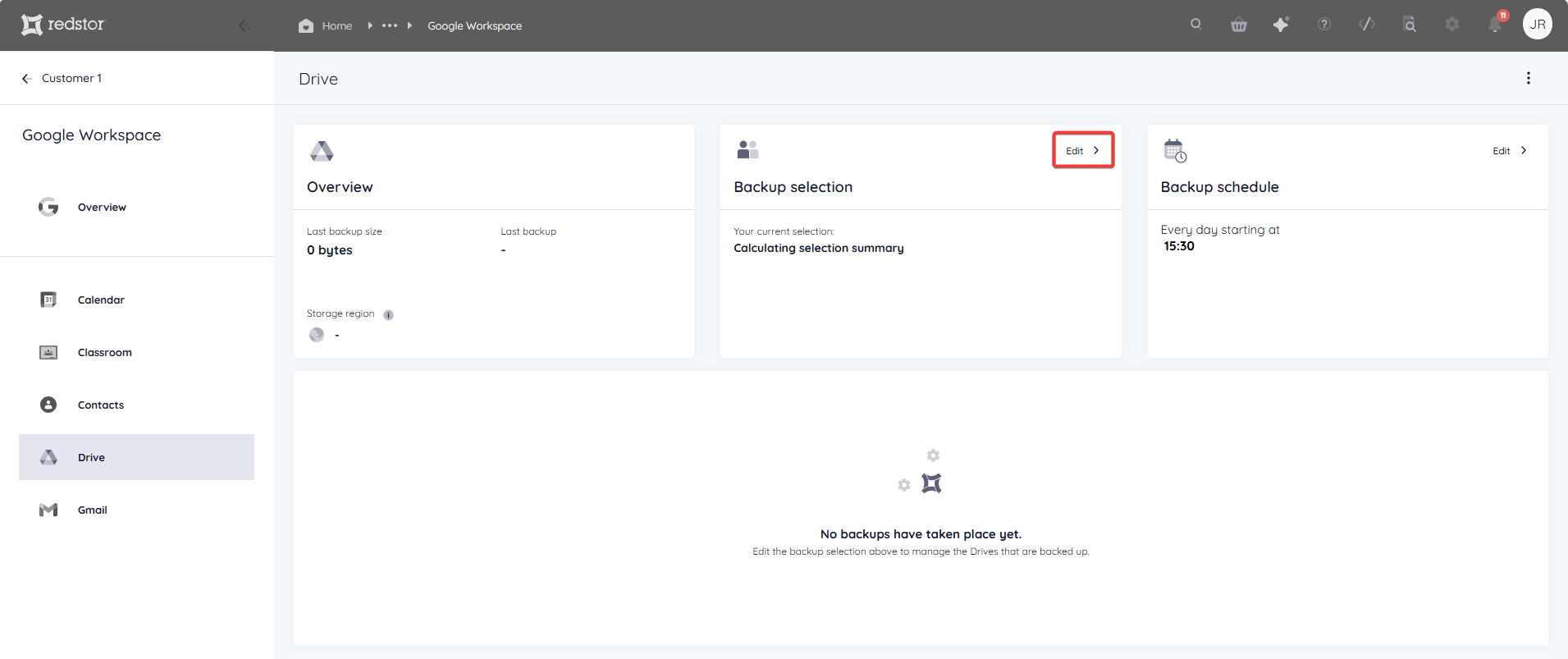The height and width of the screenshot is (659, 1568).
Task: Click the Backup selection people icon
Action: 747,149
